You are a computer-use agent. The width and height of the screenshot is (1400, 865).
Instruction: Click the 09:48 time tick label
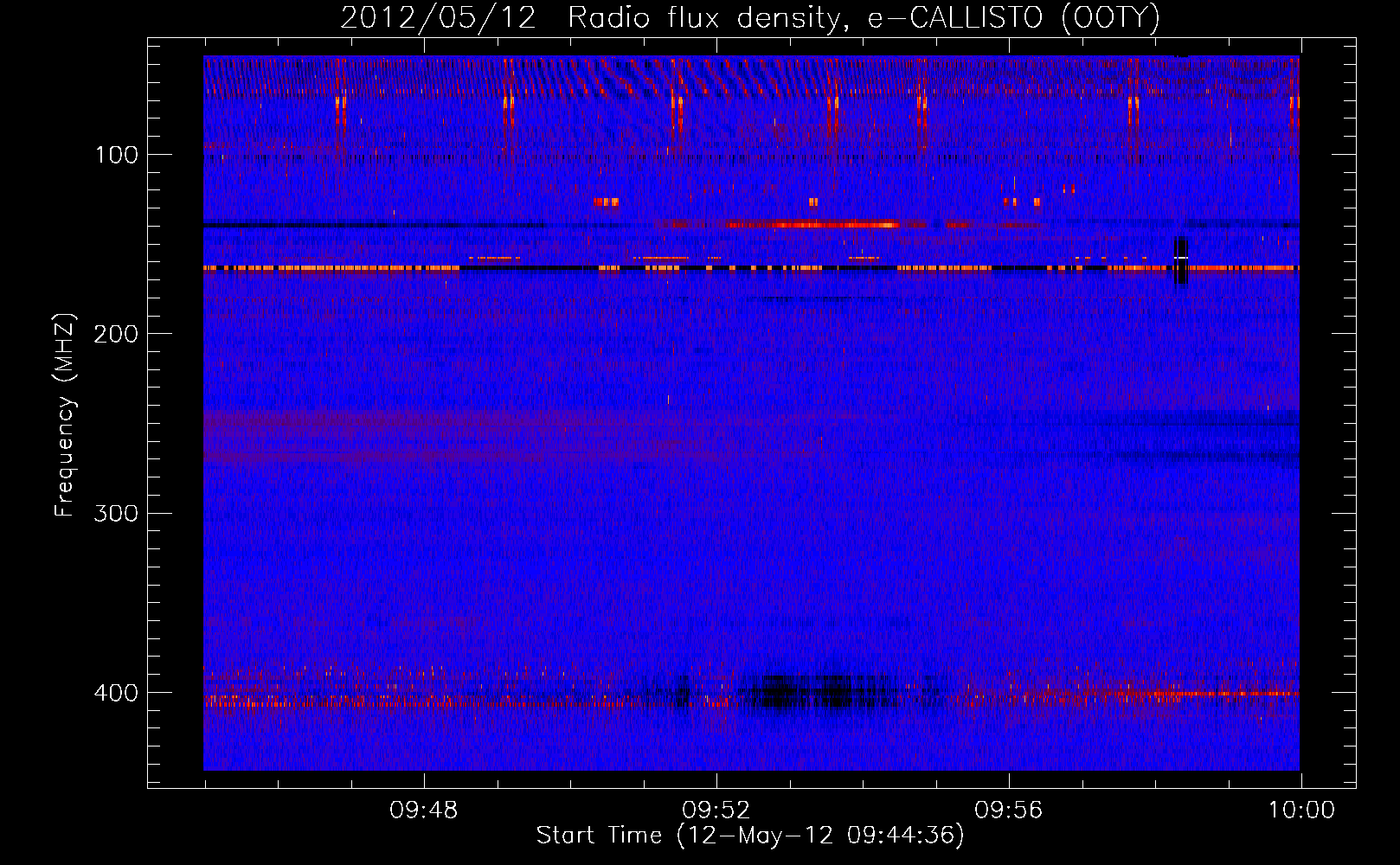(x=424, y=811)
